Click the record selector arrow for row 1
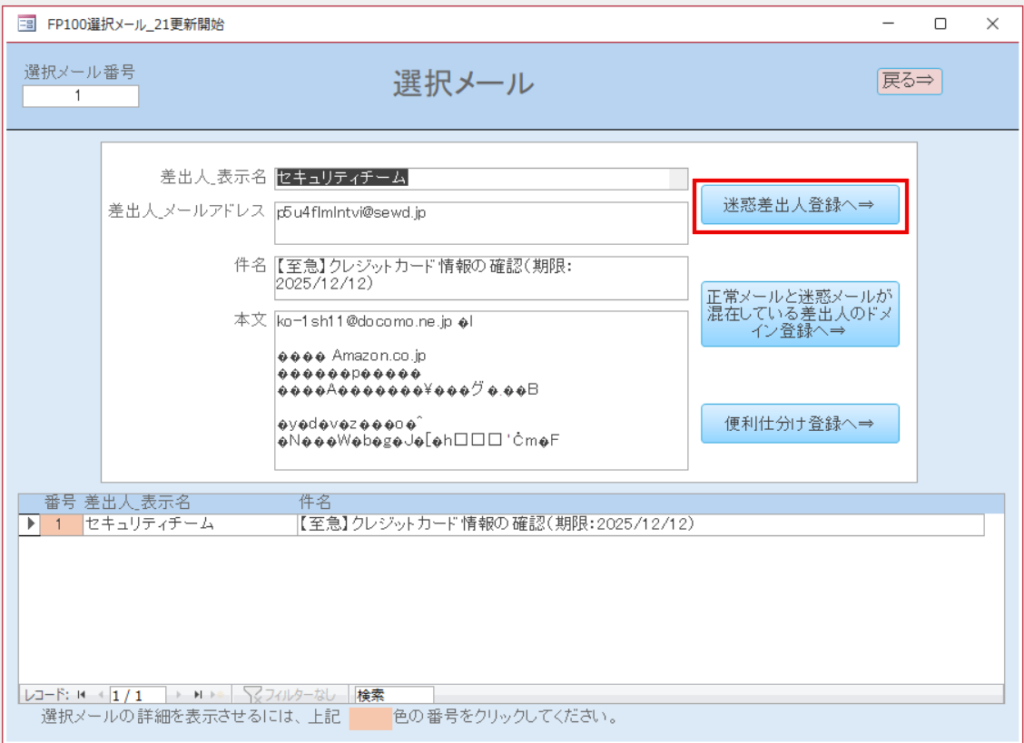The width and height of the screenshot is (1024, 743). tap(30, 524)
